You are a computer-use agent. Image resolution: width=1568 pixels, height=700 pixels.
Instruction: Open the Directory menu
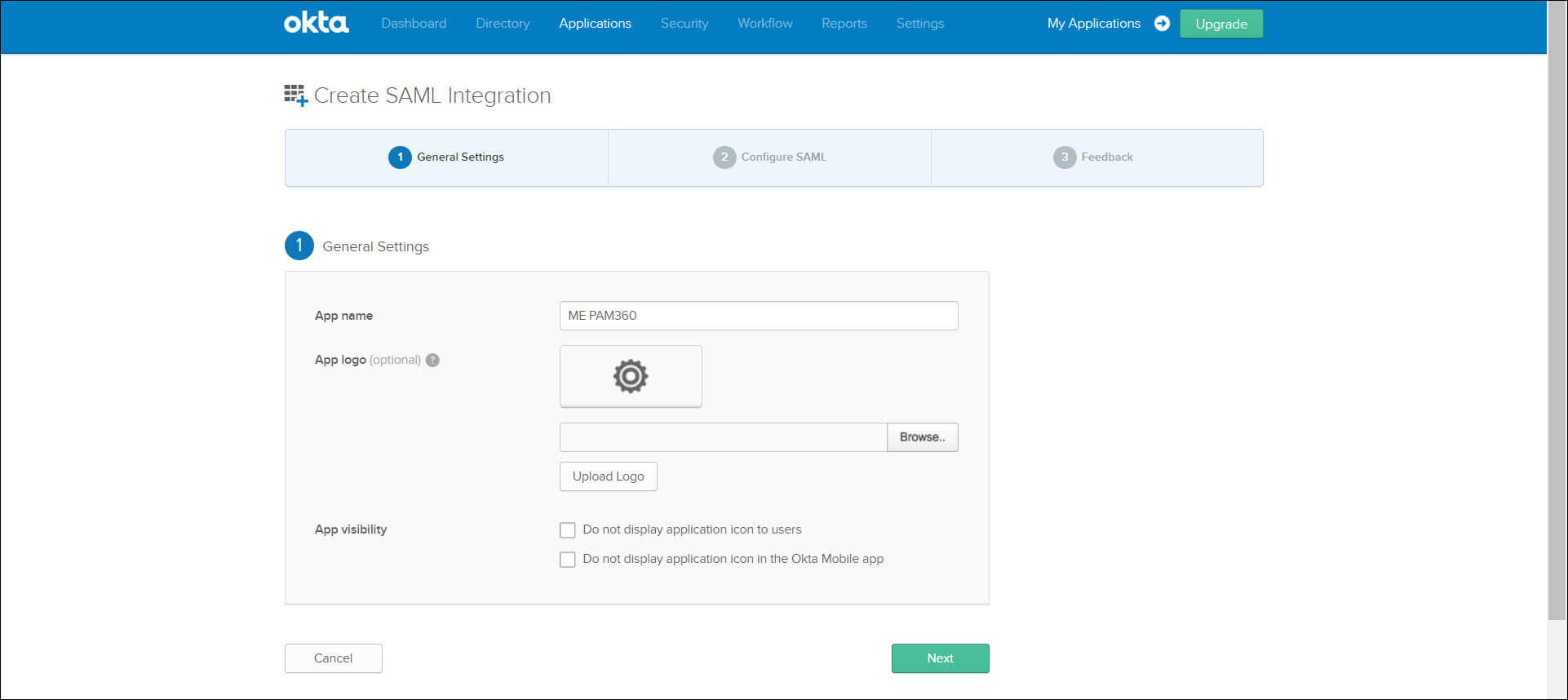coord(503,24)
